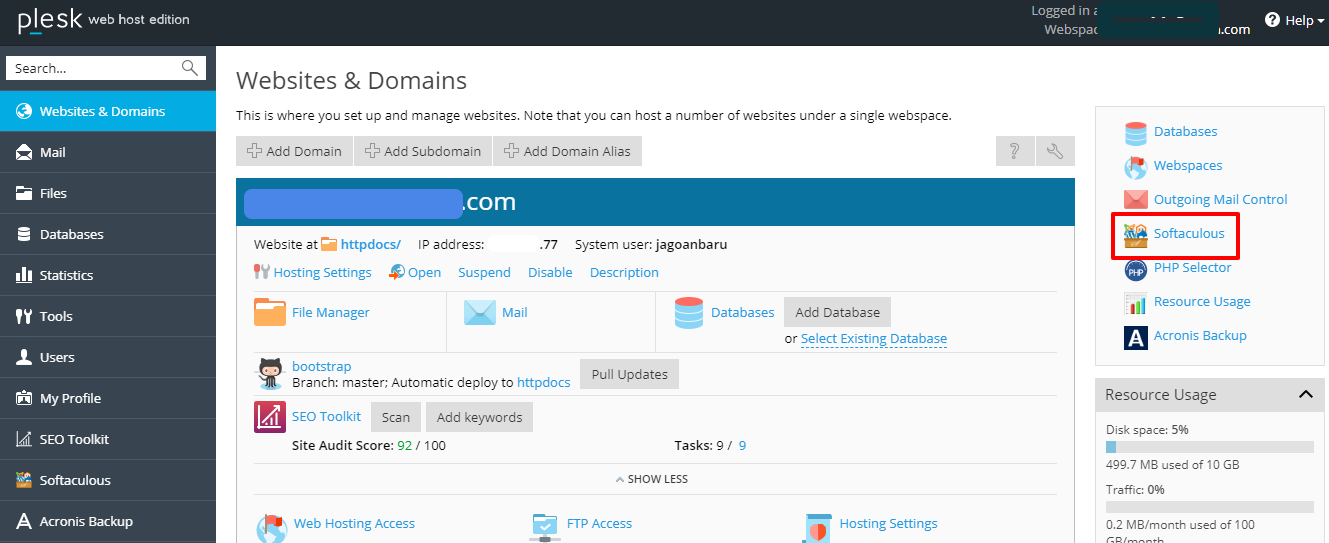1329x543 pixels.
Task: Collapse the Resource Usage panel
Action: 1305,395
